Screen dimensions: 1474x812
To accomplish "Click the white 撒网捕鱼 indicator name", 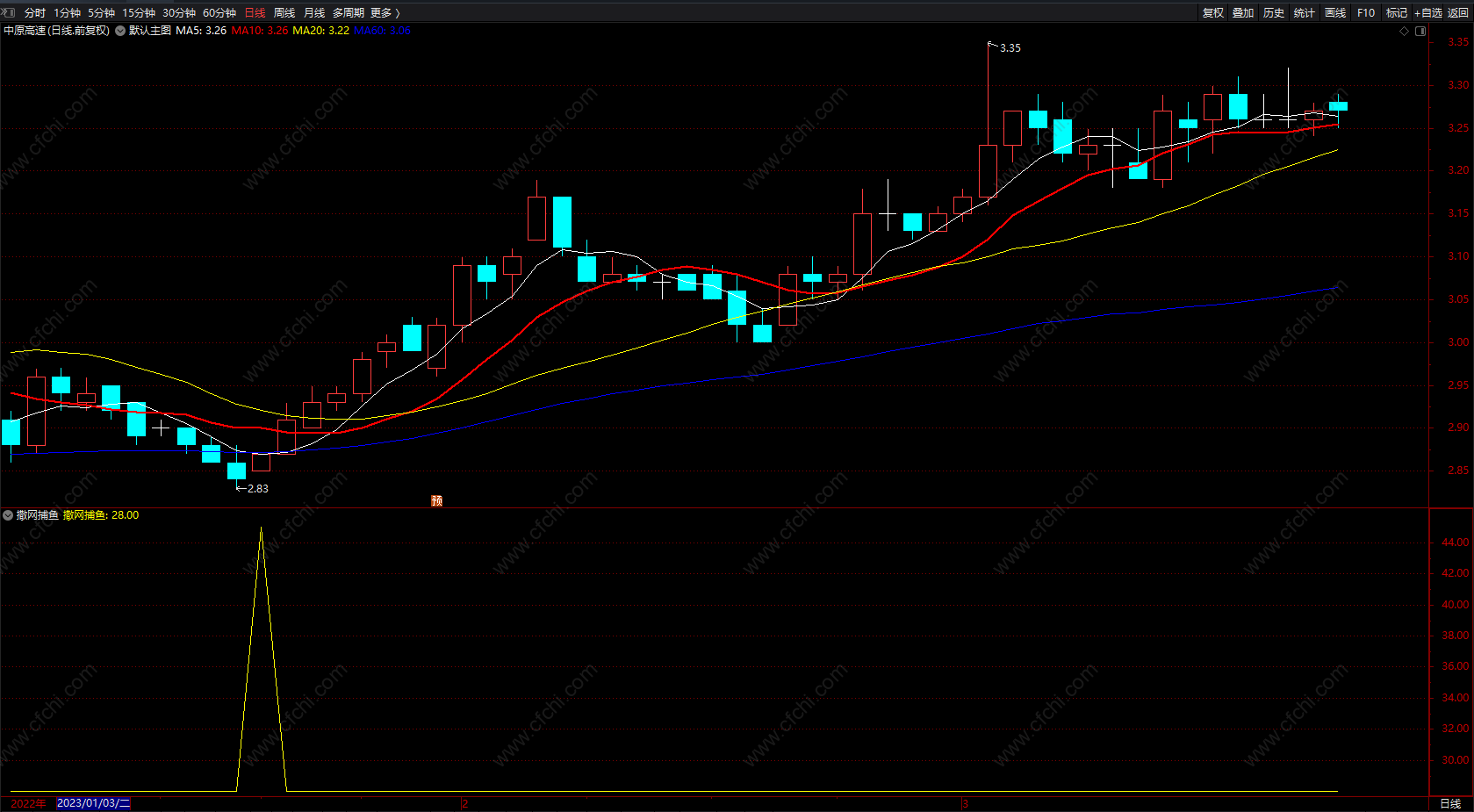I will (x=38, y=515).
